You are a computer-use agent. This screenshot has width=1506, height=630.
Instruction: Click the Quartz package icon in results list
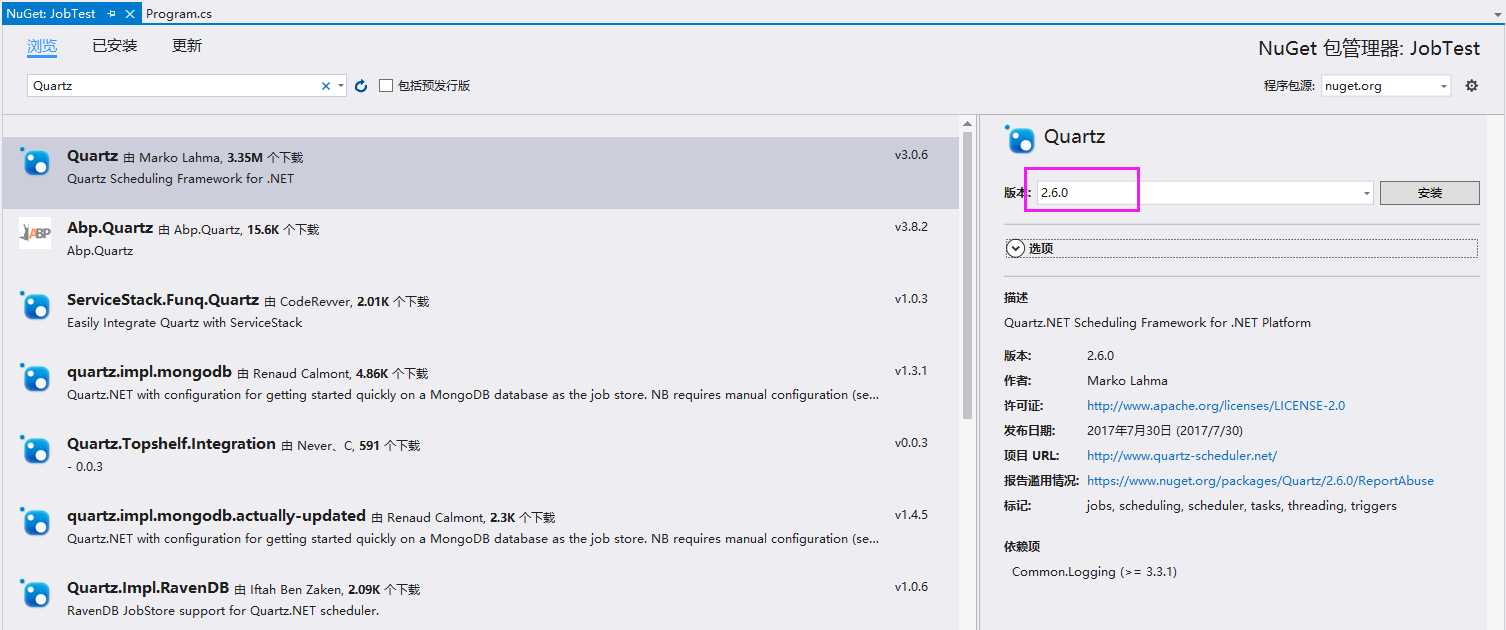point(35,162)
